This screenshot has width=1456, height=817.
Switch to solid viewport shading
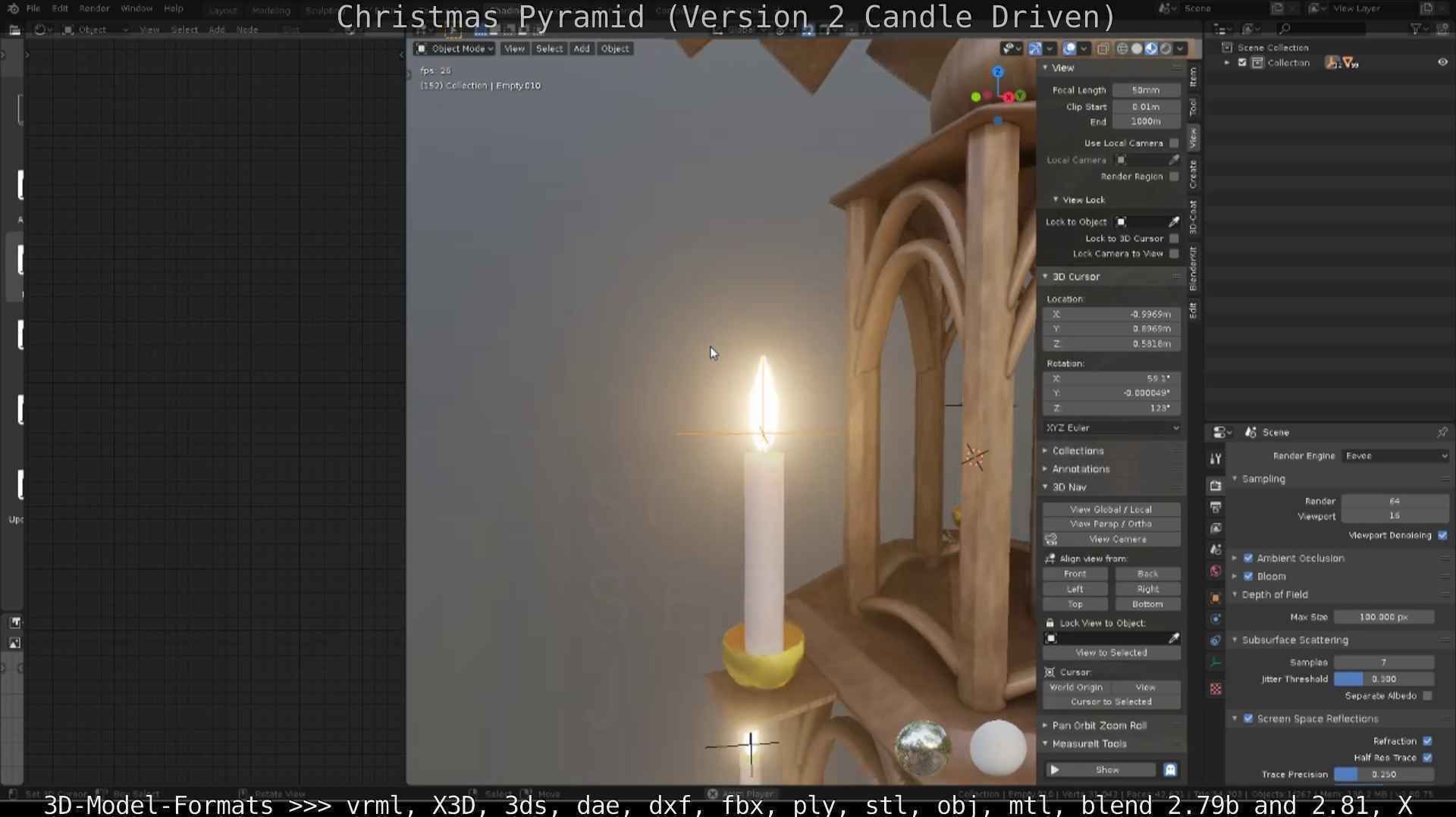(1137, 49)
